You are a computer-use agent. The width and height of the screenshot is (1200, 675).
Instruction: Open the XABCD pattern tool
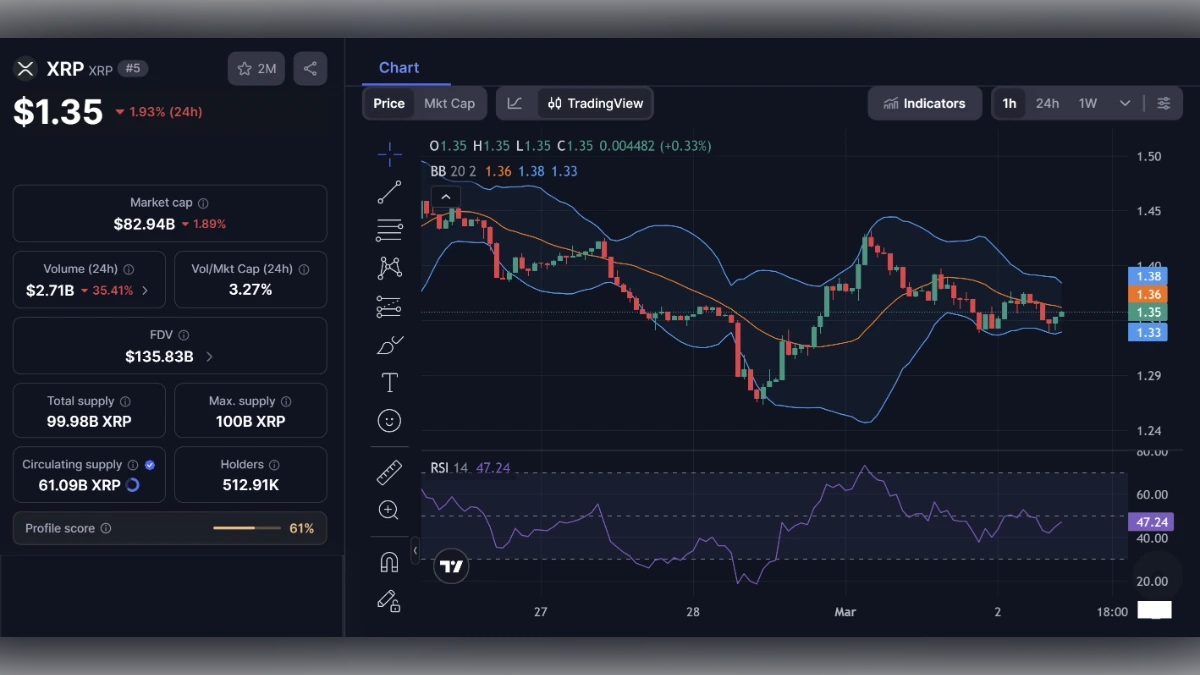click(389, 267)
